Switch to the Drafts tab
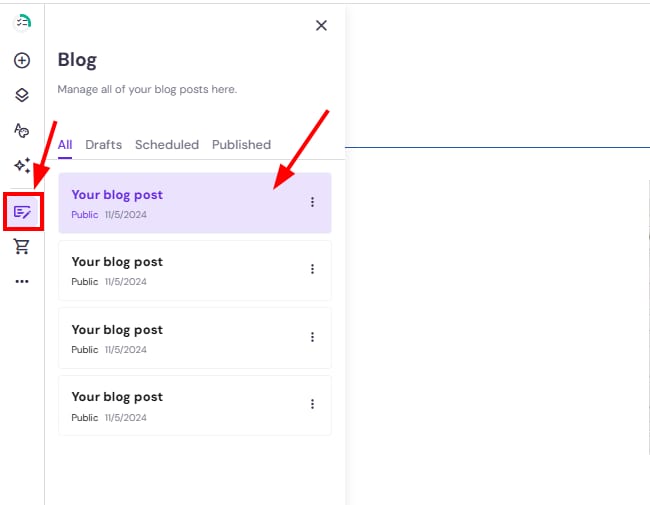650x505 pixels. pyautogui.click(x=103, y=145)
